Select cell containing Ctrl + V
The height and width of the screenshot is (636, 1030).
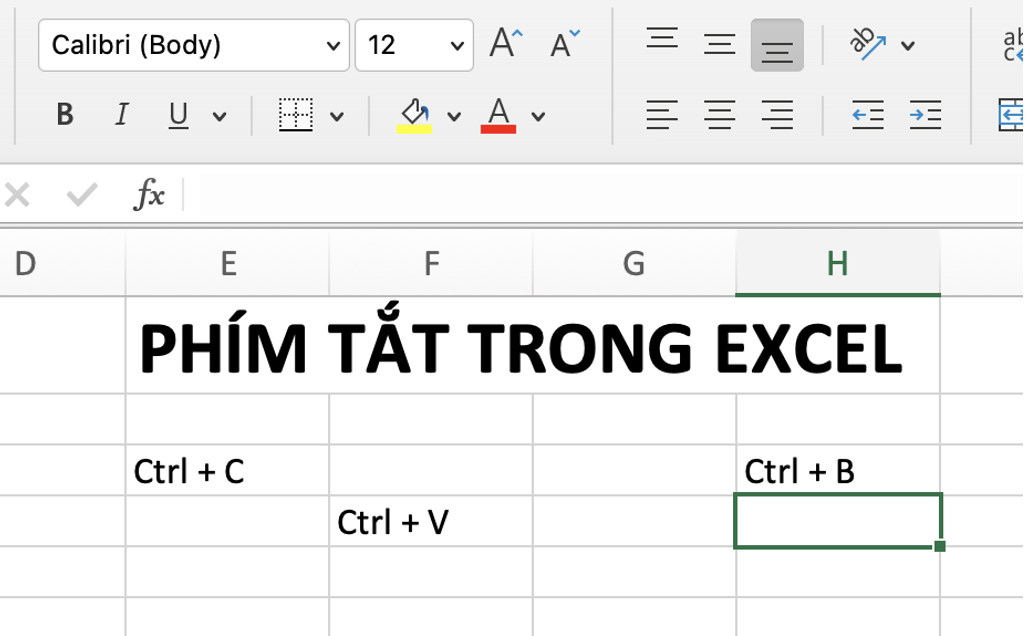coord(431,522)
